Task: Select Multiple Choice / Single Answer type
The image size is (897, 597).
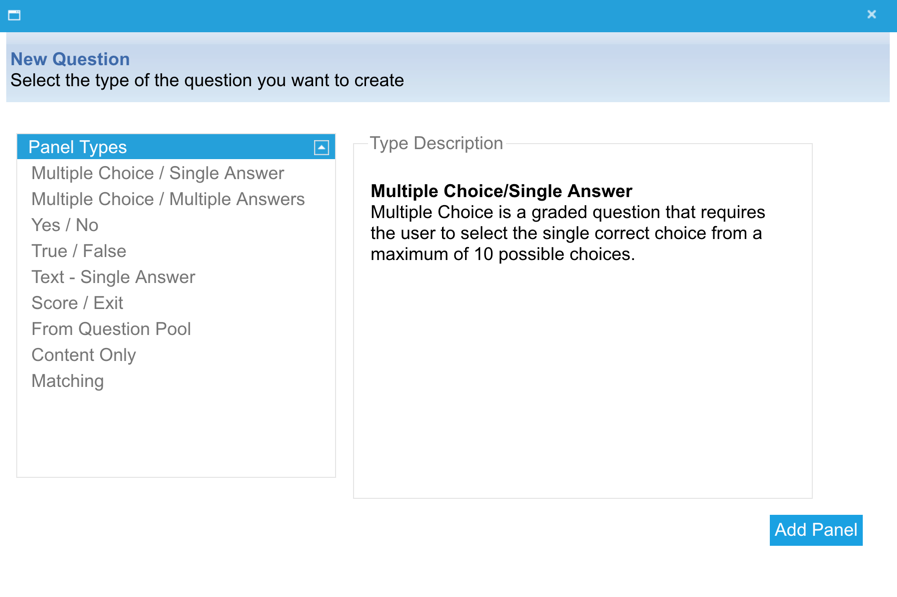Action: [157, 173]
